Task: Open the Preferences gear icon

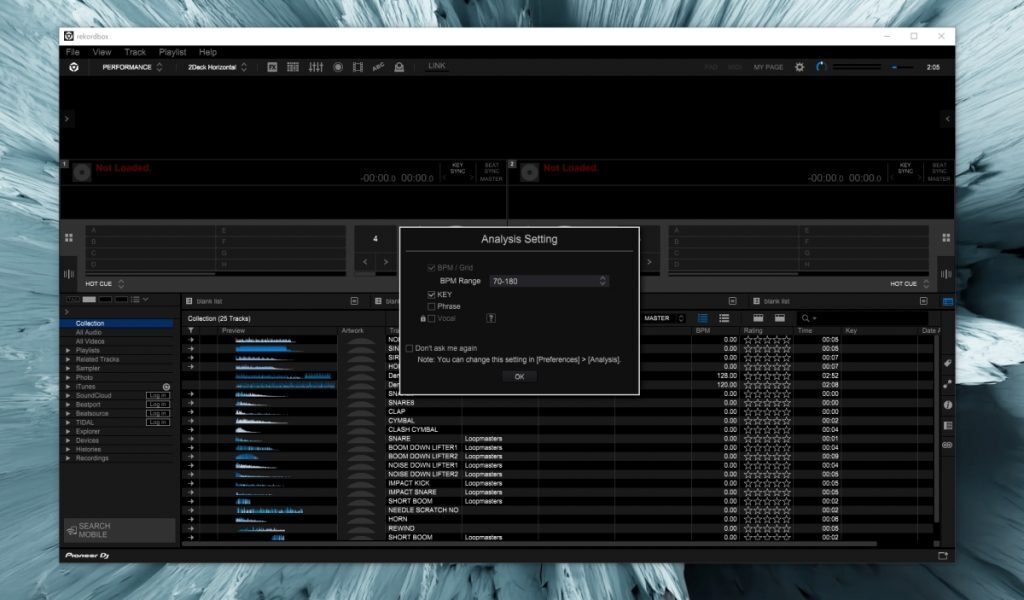Action: [798, 66]
